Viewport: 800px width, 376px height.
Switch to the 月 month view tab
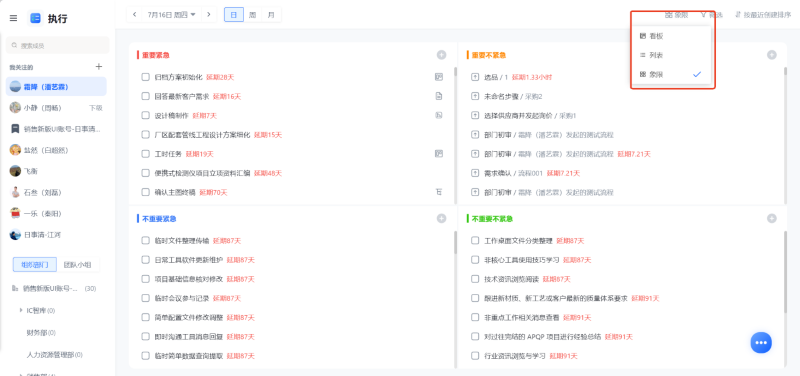coord(271,15)
